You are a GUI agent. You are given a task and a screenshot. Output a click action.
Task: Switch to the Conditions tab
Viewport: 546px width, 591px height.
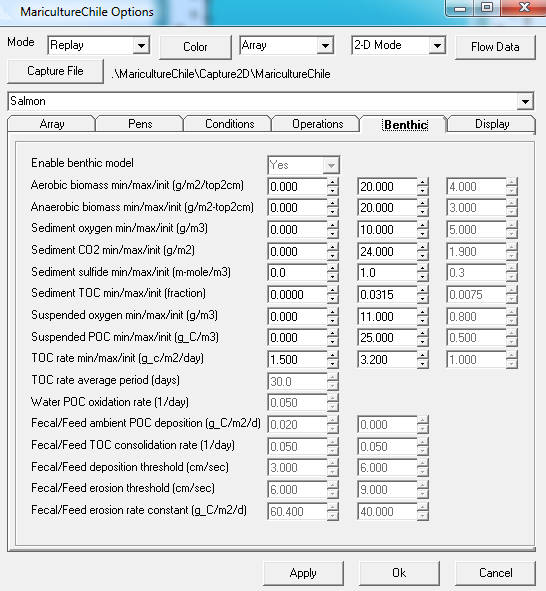pyautogui.click(x=229, y=124)
